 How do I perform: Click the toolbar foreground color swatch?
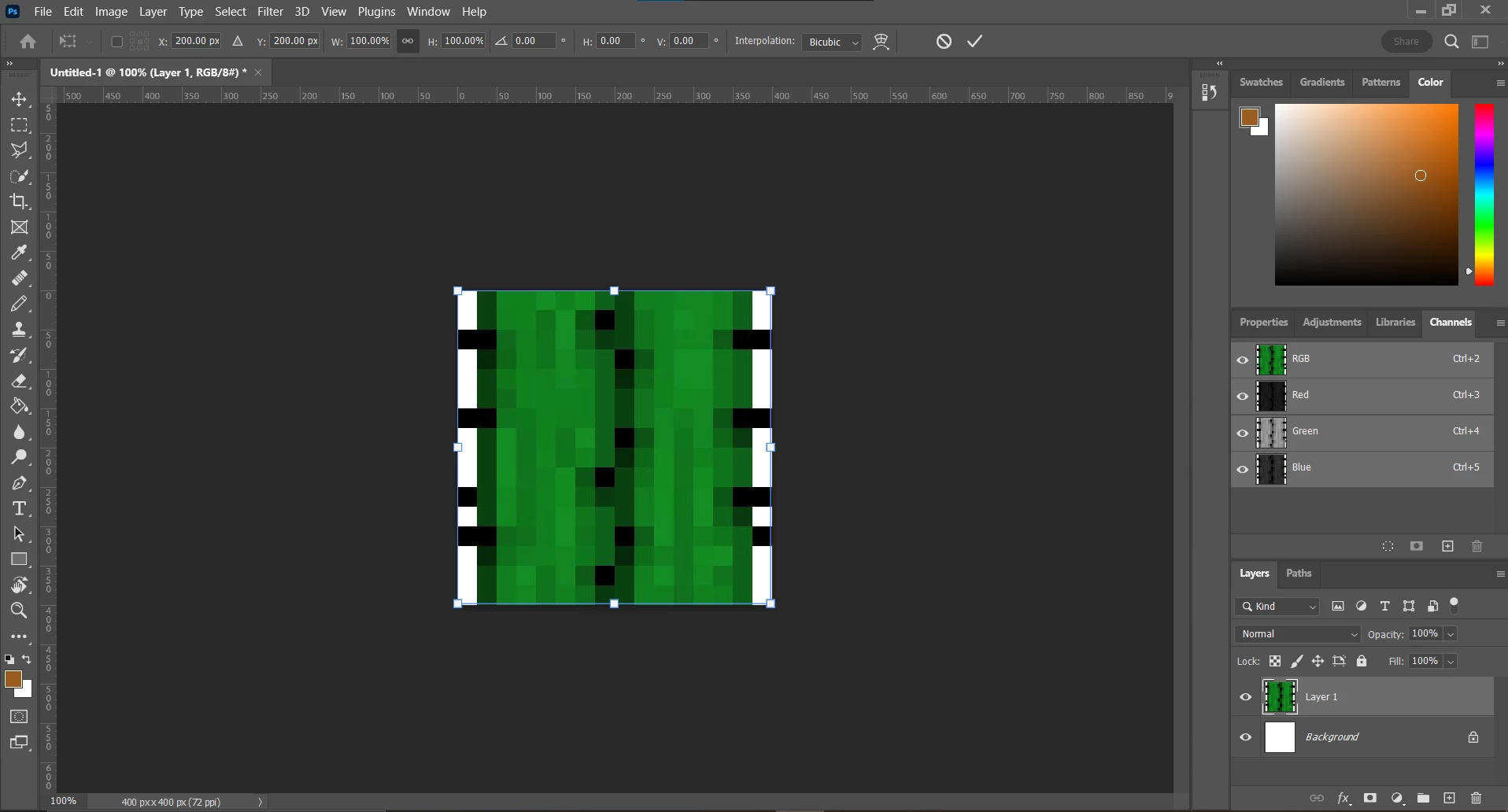click(x=13, y=680)
